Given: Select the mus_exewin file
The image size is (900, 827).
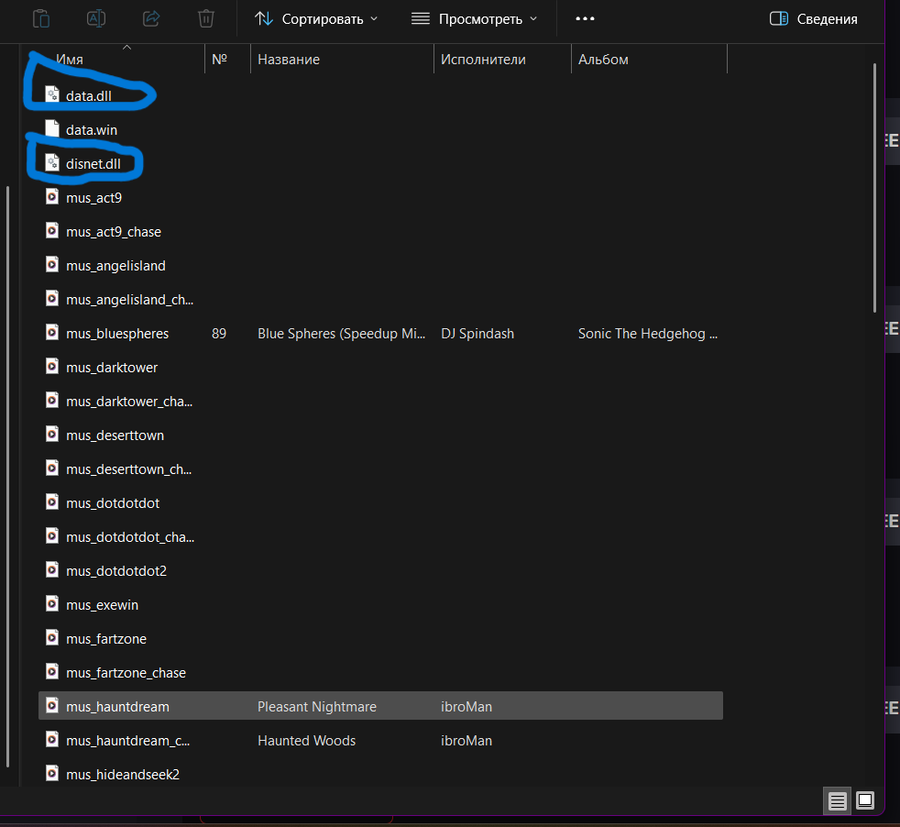Looking at the screenshot, I should click(102, 605).
